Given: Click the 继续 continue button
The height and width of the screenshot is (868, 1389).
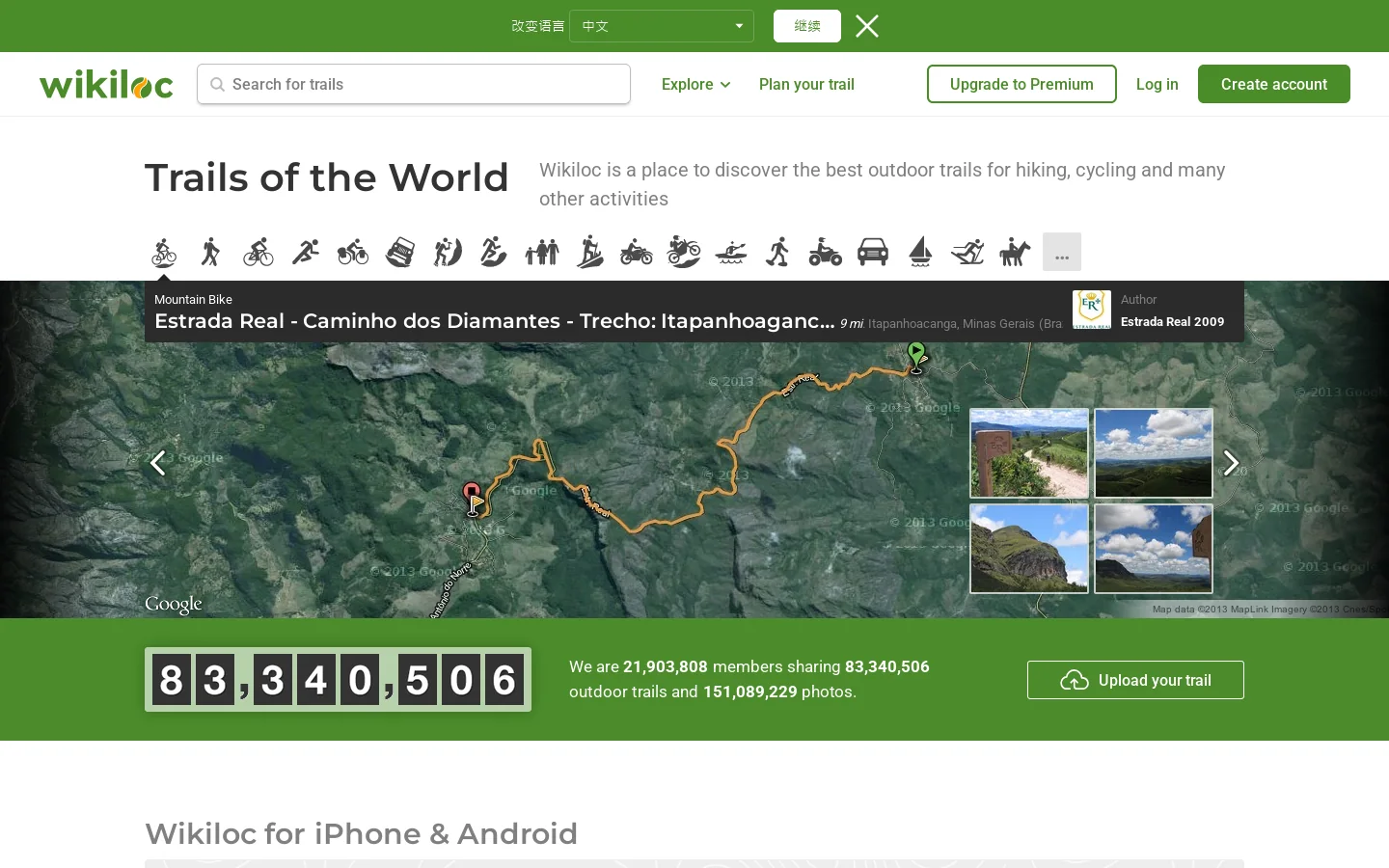Looking at the screenshot, I should tap(807, 26).
